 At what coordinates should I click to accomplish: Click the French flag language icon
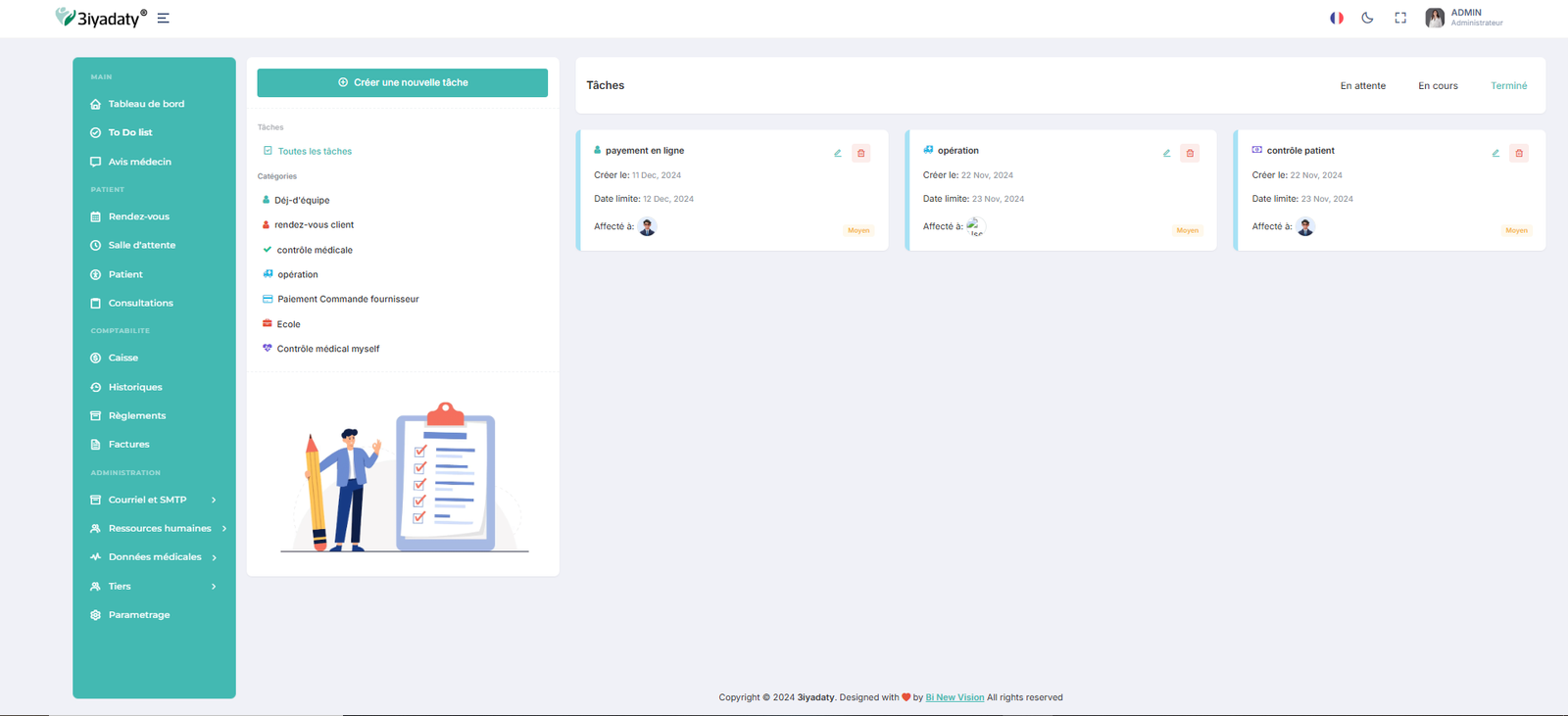click(1336, 18)
